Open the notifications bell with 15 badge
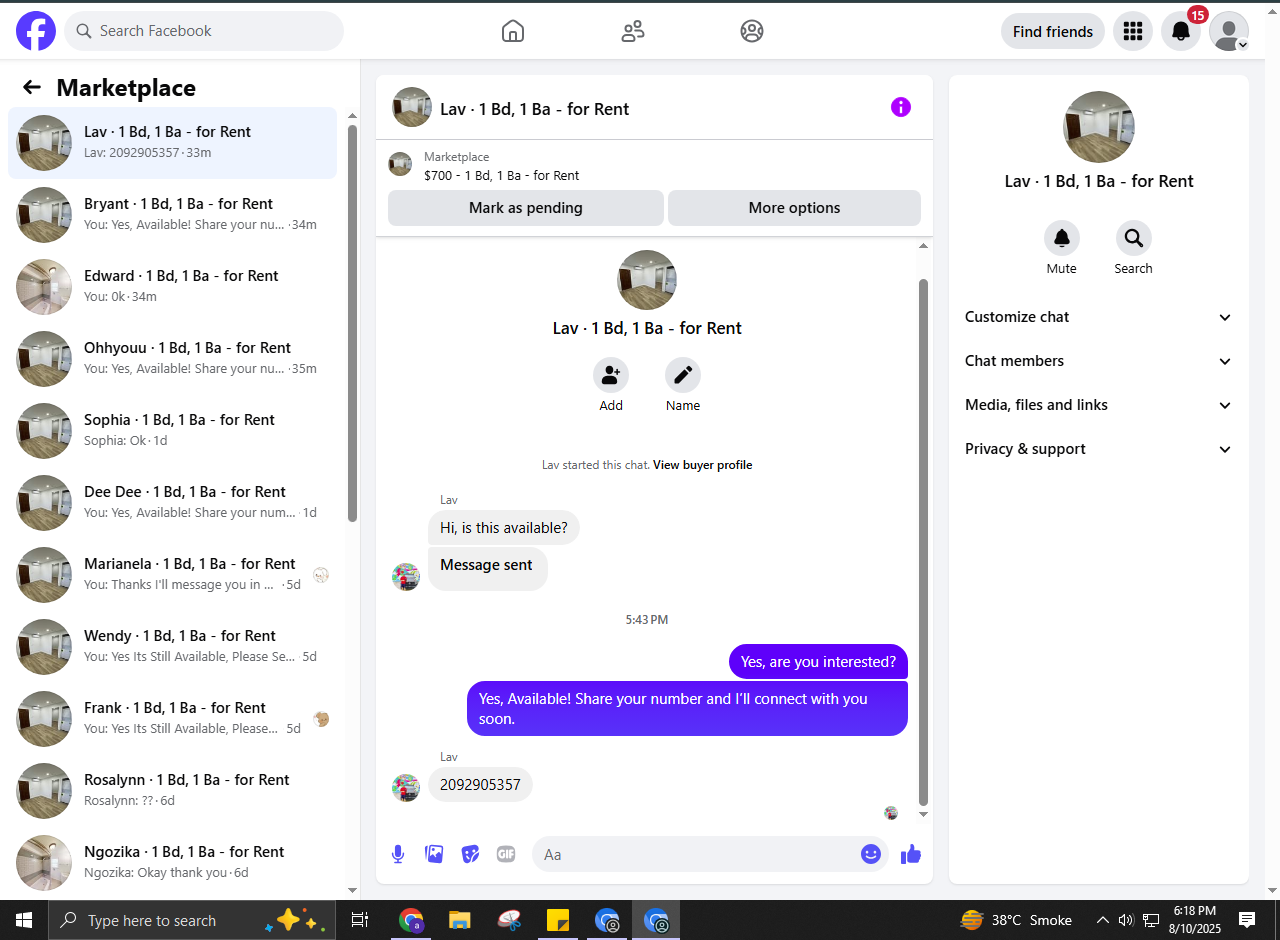This screenshot has width=1280, height=940. pyautogui.click(x=1181, y=31)
